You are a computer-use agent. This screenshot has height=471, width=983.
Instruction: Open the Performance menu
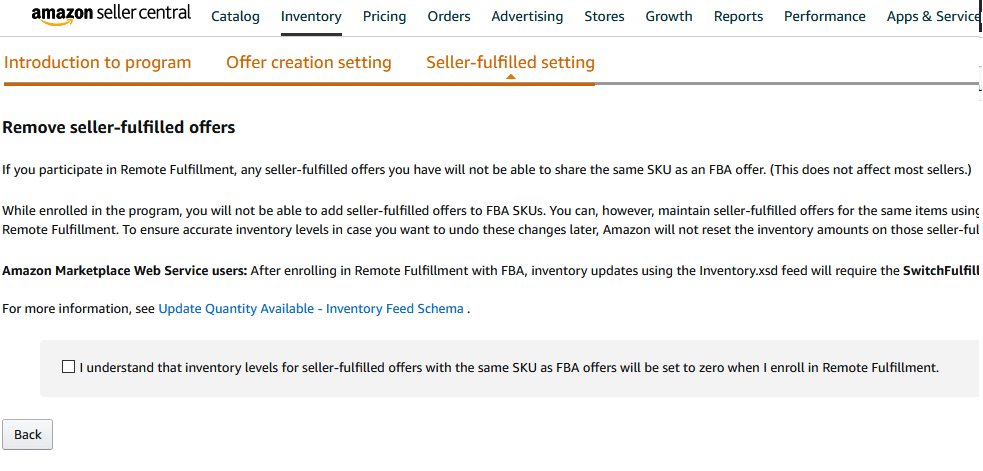click(x=824, y=17)
